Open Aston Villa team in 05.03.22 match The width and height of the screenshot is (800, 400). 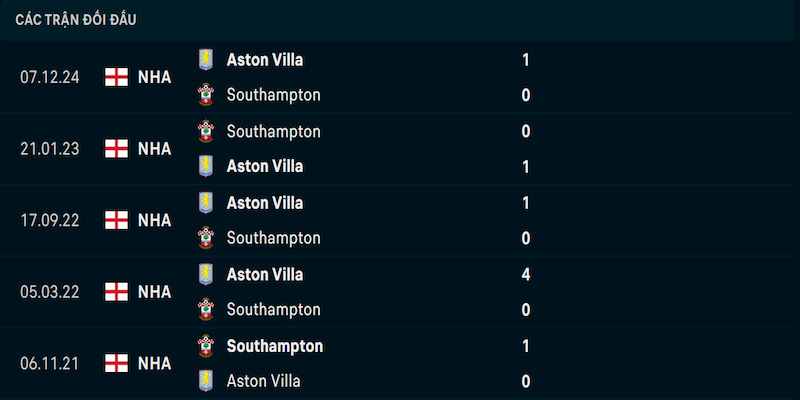tap(265, 274)
